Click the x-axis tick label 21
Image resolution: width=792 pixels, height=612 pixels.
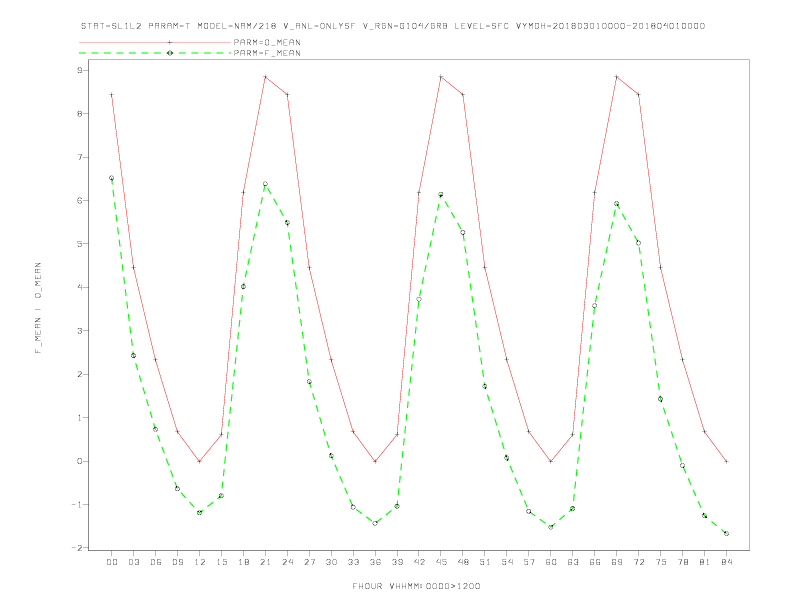tap(265, 562)
